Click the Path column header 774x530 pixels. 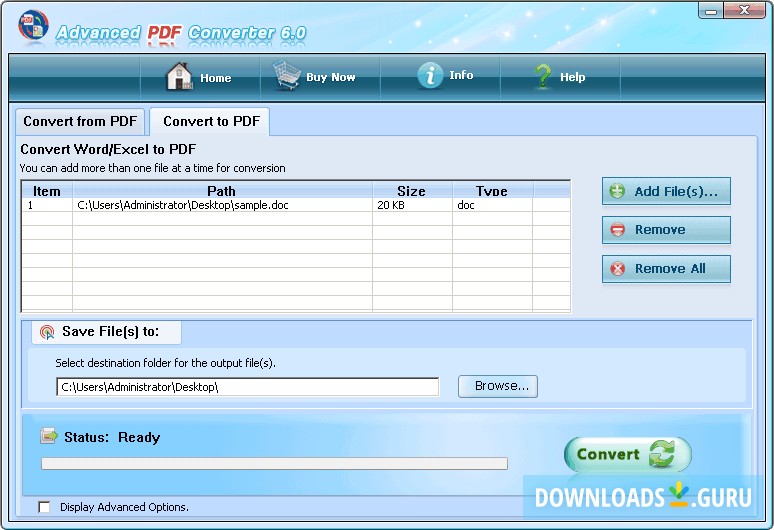[x=222, y=191]
